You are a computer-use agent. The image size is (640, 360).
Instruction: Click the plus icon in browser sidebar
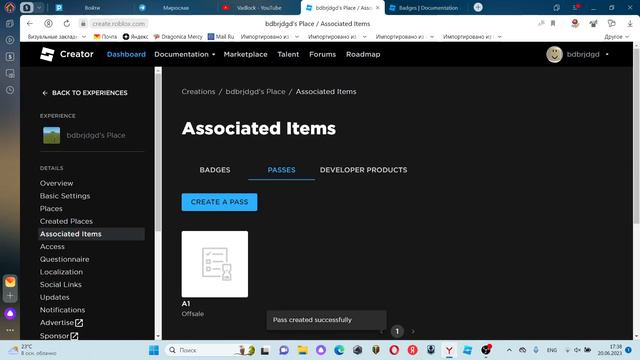click(x=10, y=296)
